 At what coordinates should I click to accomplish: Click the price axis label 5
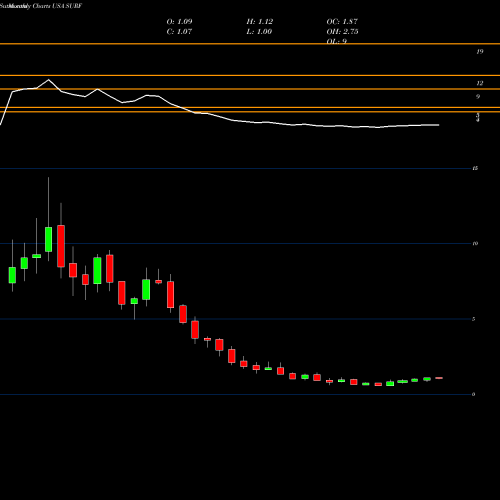click(474, 319)
